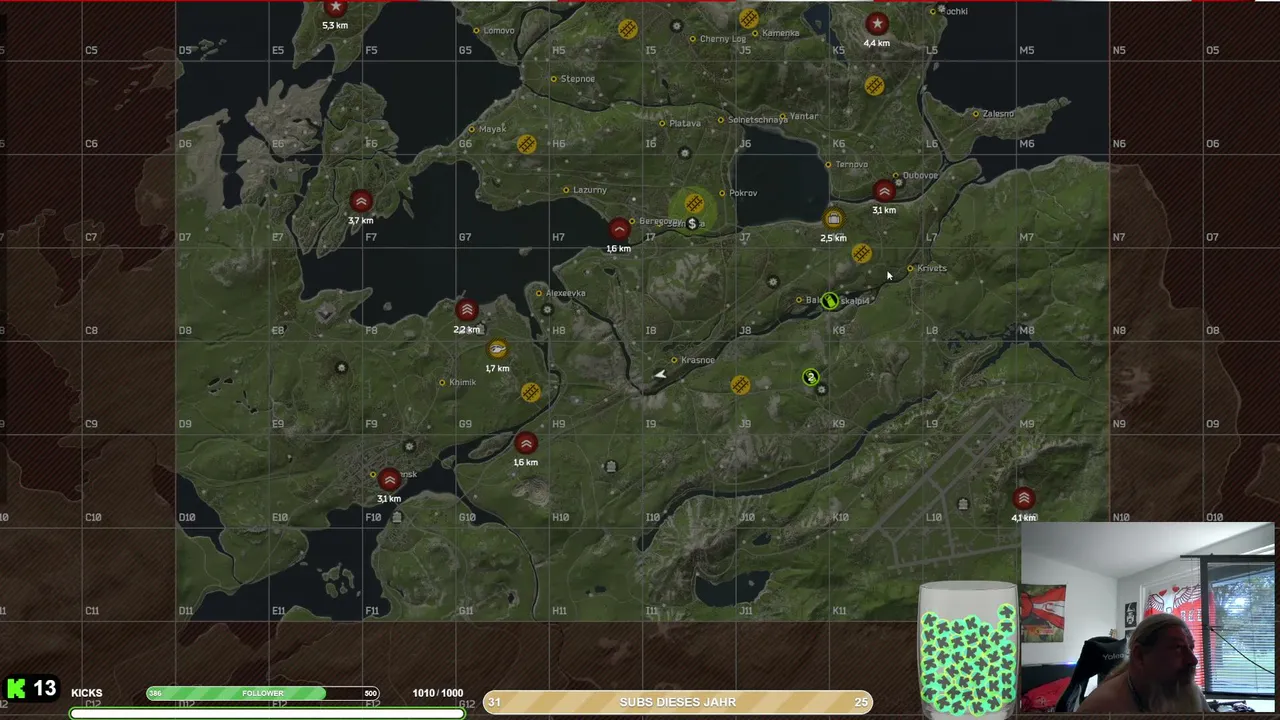Click the yellow rail marker east of Mayak
1280x720 pixels.
tap(527, 145)
